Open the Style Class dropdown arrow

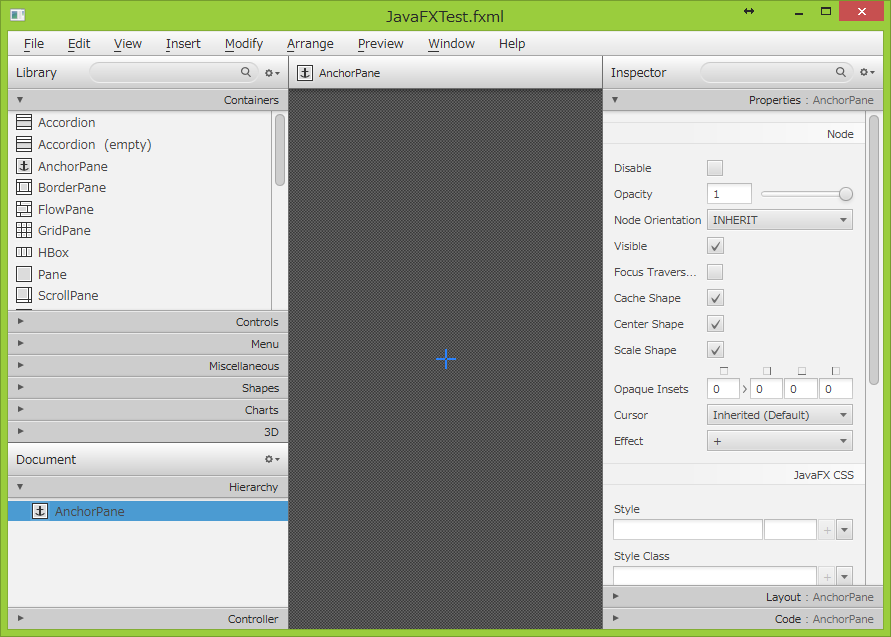(844, 576)
